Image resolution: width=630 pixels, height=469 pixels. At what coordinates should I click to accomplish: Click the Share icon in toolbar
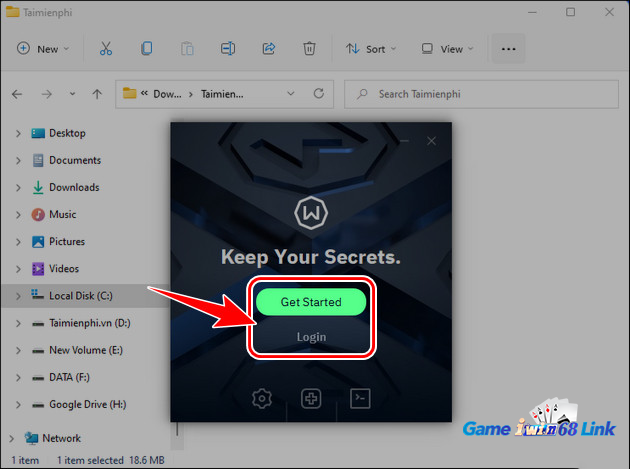[269, 48]
